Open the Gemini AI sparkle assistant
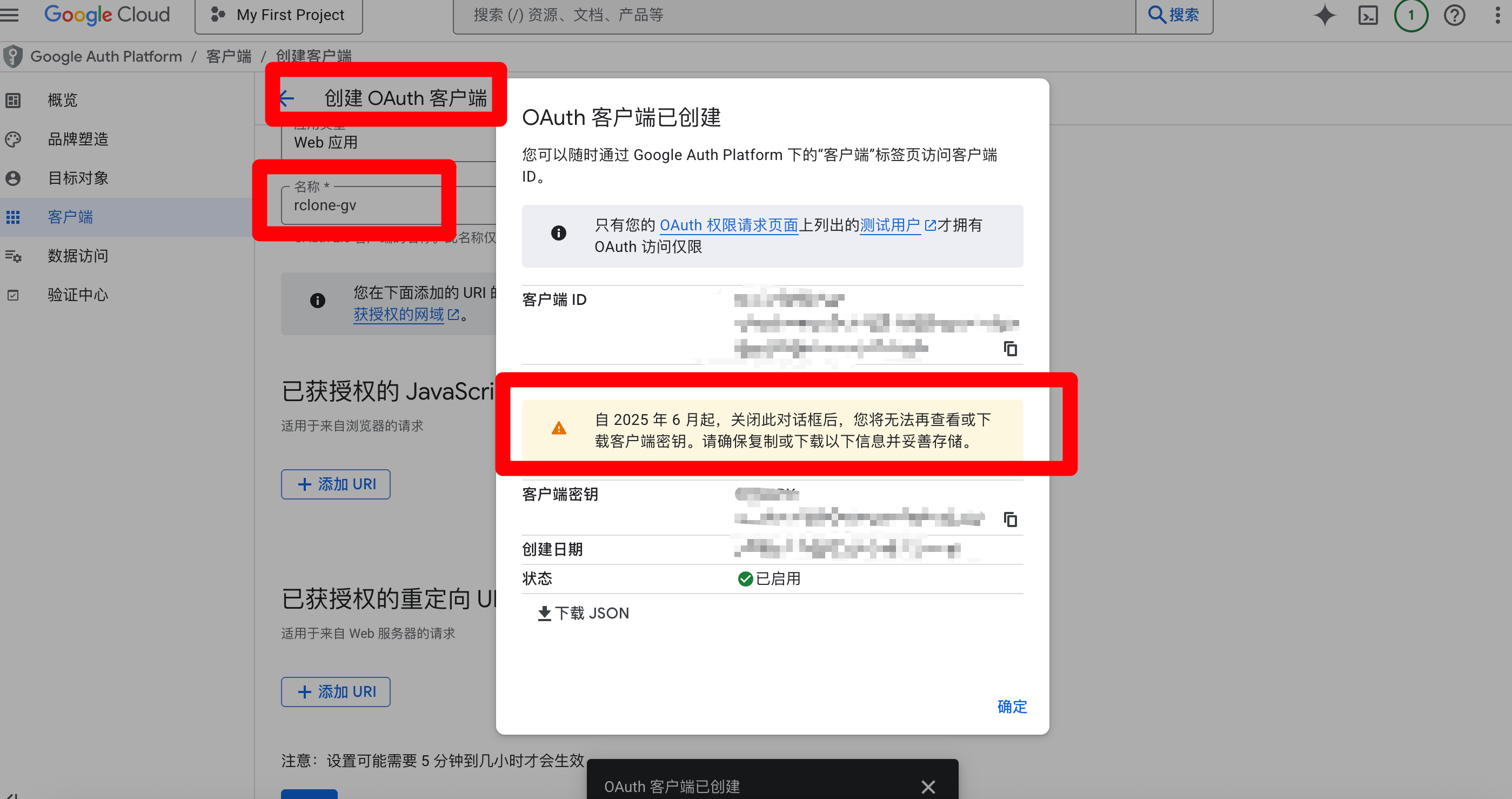Image resolution: width=1512 pixels, height=799 pixels. click(x=1324, y=15)
